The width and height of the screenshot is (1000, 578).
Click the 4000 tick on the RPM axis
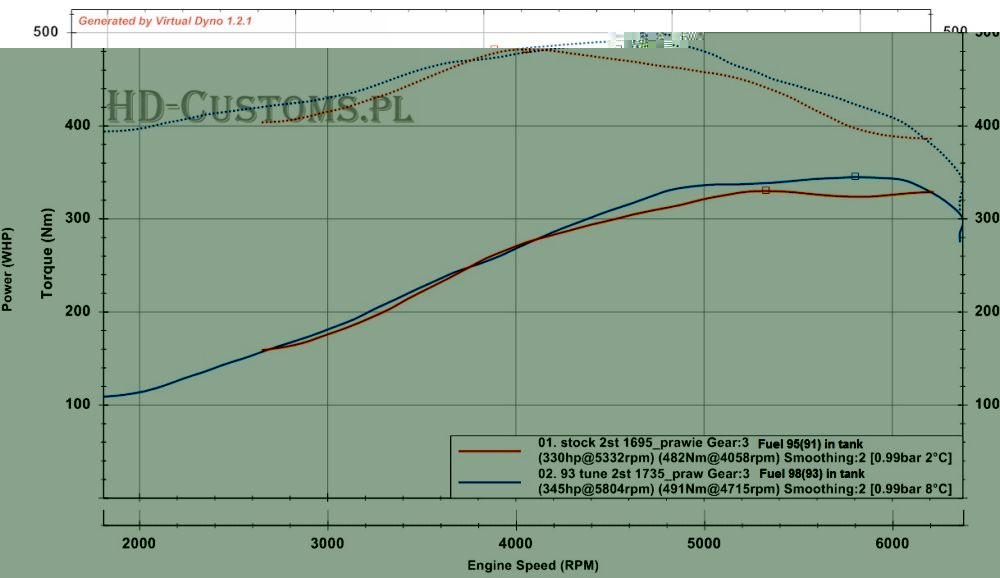click(516, 543)
